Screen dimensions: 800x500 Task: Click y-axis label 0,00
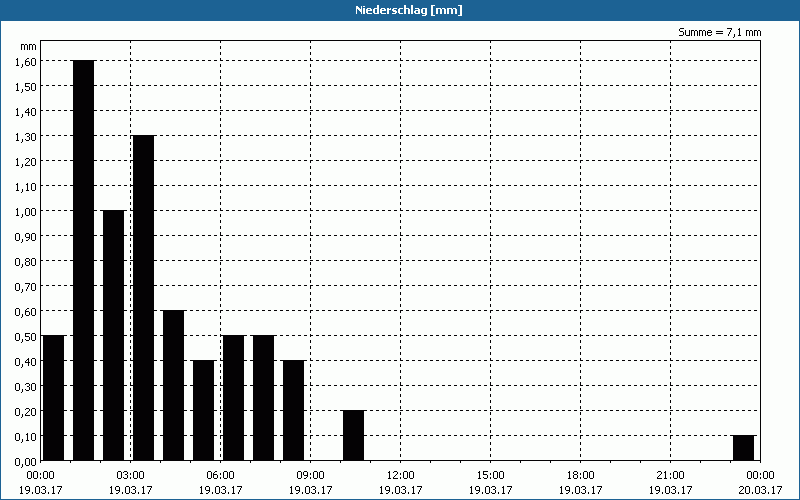point(26,461)
